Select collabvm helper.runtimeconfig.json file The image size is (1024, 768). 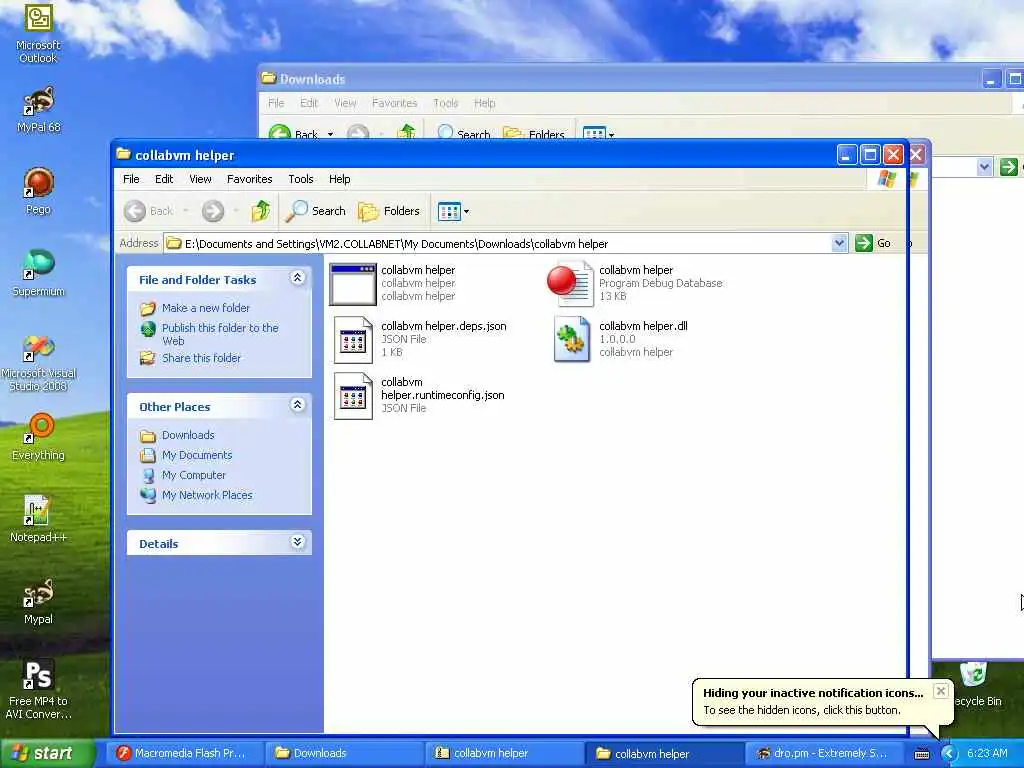click(419, 395)
